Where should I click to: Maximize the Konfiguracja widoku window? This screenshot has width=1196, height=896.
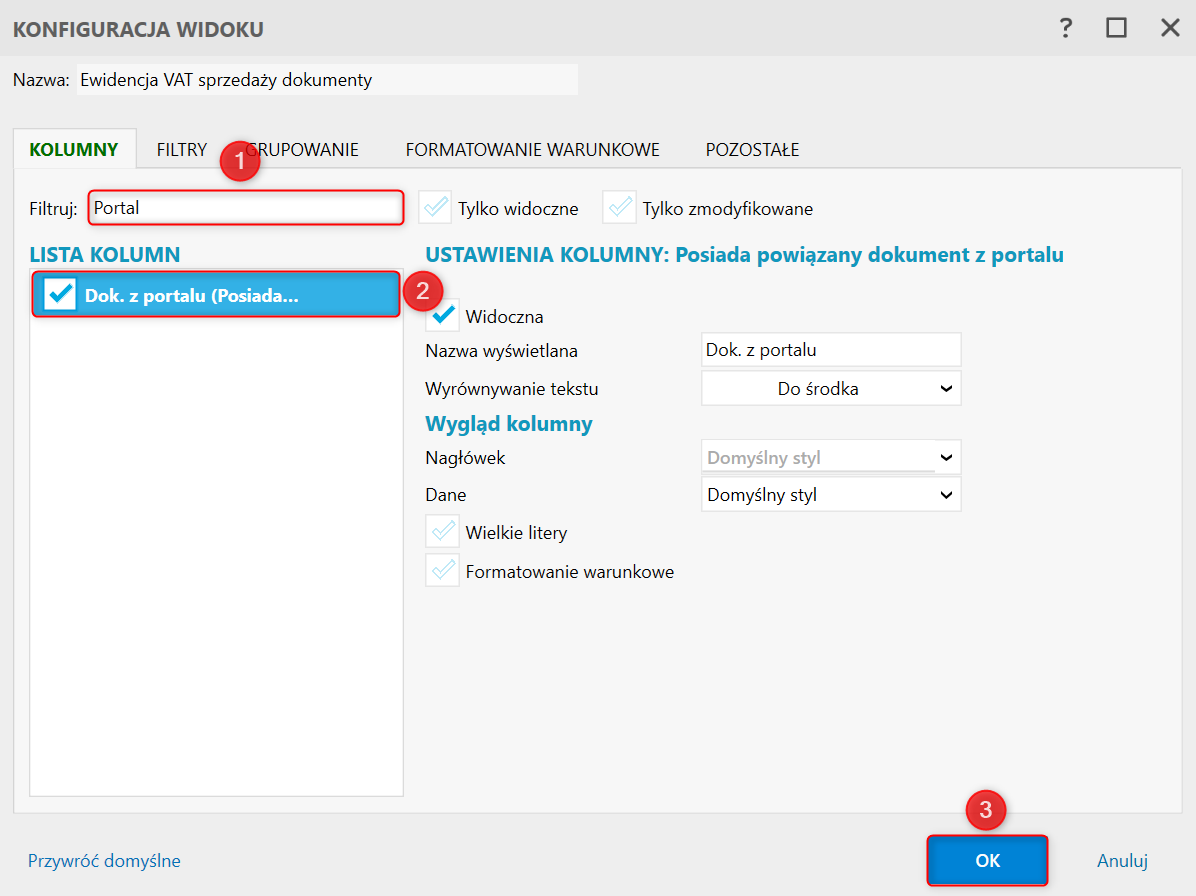coord(1116,28)
